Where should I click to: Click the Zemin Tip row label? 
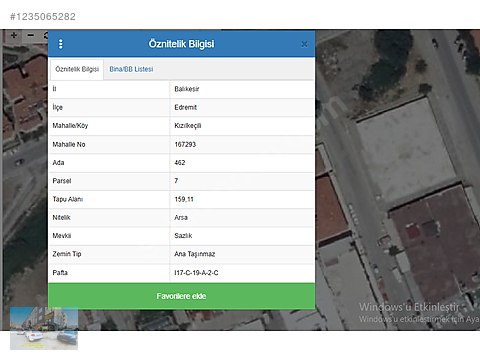coord(67,254)
